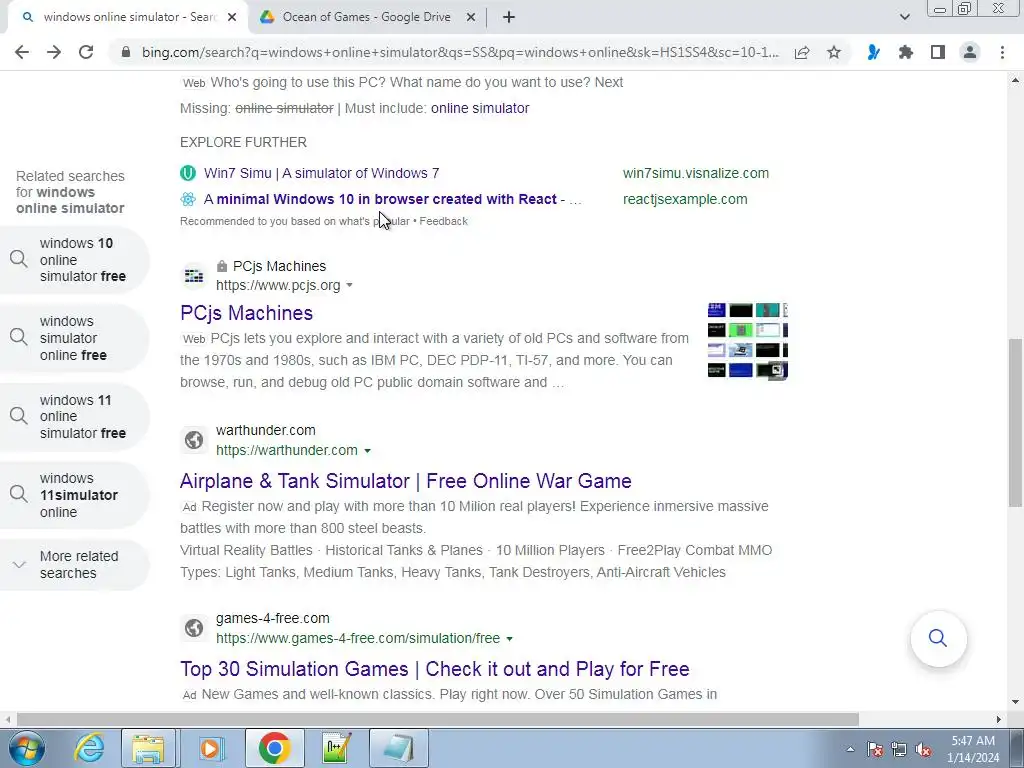Click the taskbar clock 5:47 AM
The image size is (1024, 768).
(x=972, y=741)
